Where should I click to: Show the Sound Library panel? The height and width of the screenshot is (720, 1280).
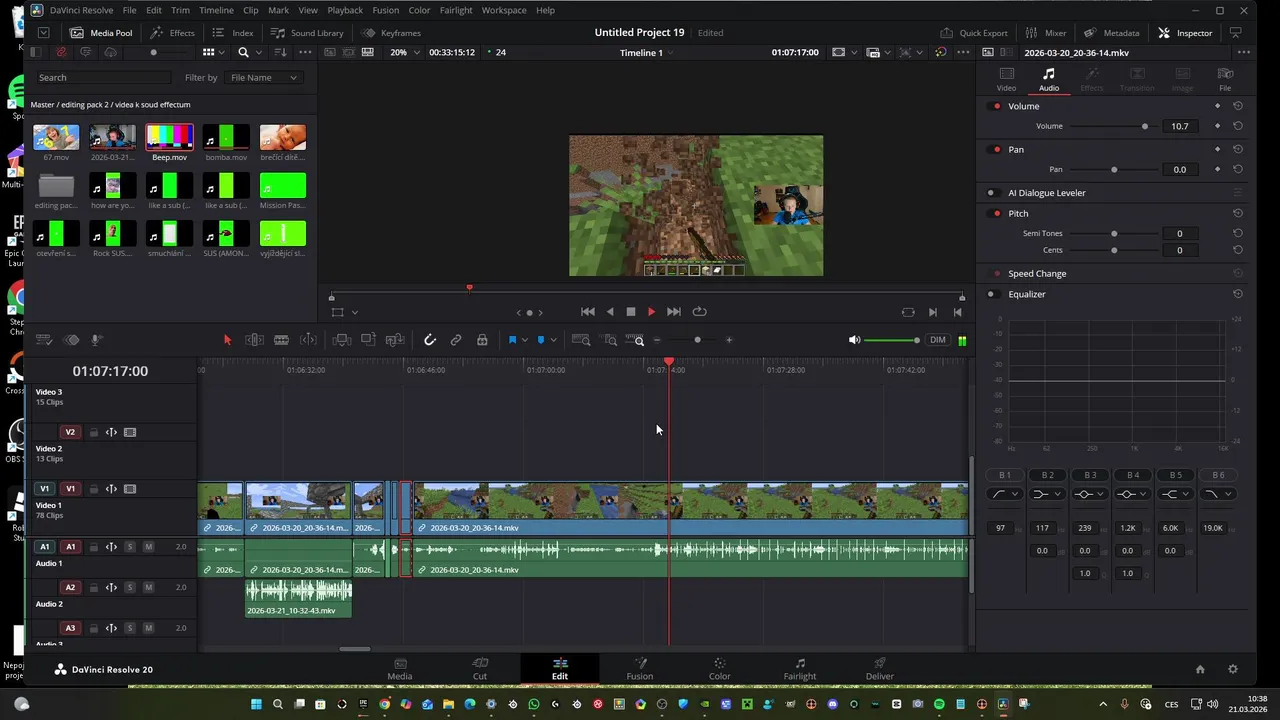[x=307, y=33]
